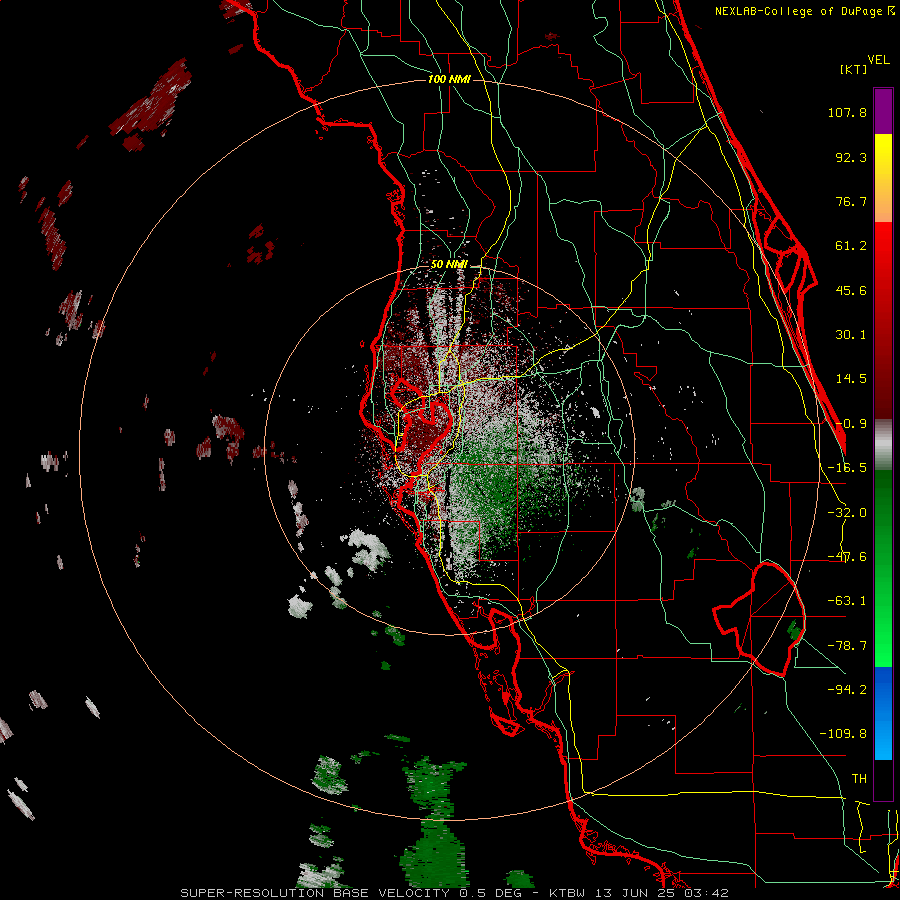Click the [KT] units label
This screenshot has height=900, width=900.
[854, 69]
